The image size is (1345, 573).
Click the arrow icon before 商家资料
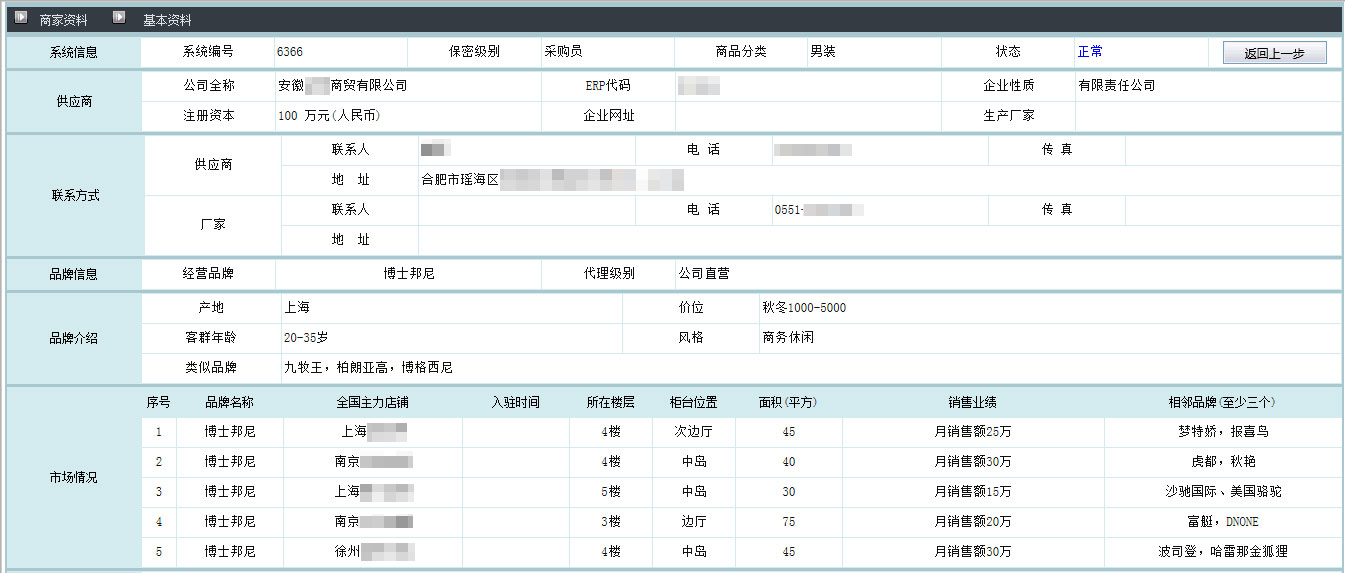(20, 18)
